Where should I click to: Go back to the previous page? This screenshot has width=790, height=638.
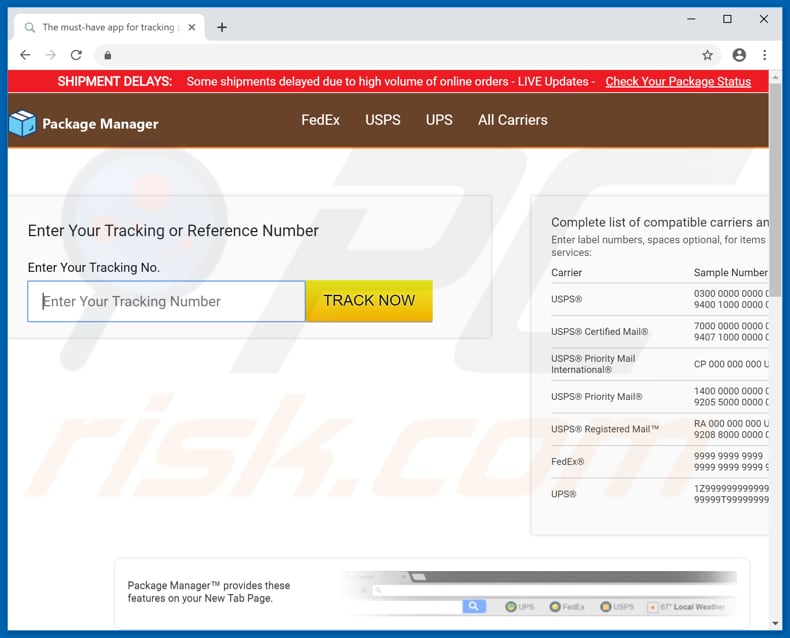(25, 55)
